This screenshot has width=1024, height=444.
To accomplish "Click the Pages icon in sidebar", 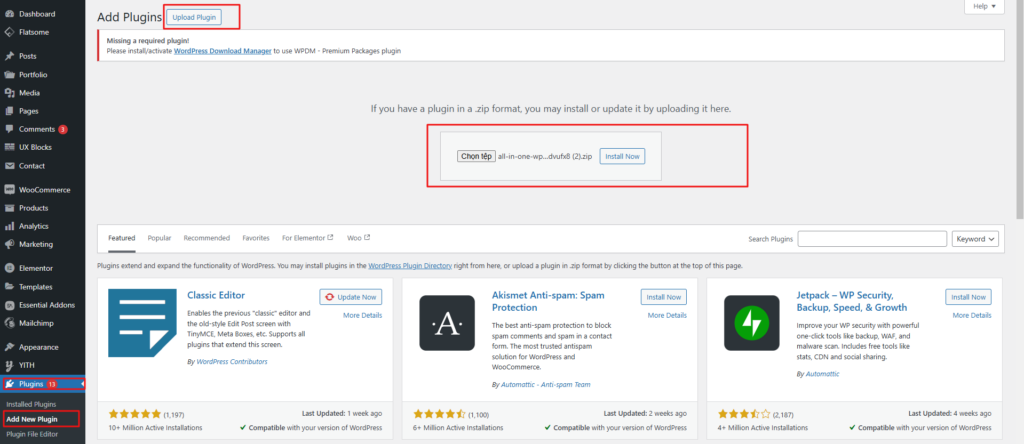I will click(9, 111).
